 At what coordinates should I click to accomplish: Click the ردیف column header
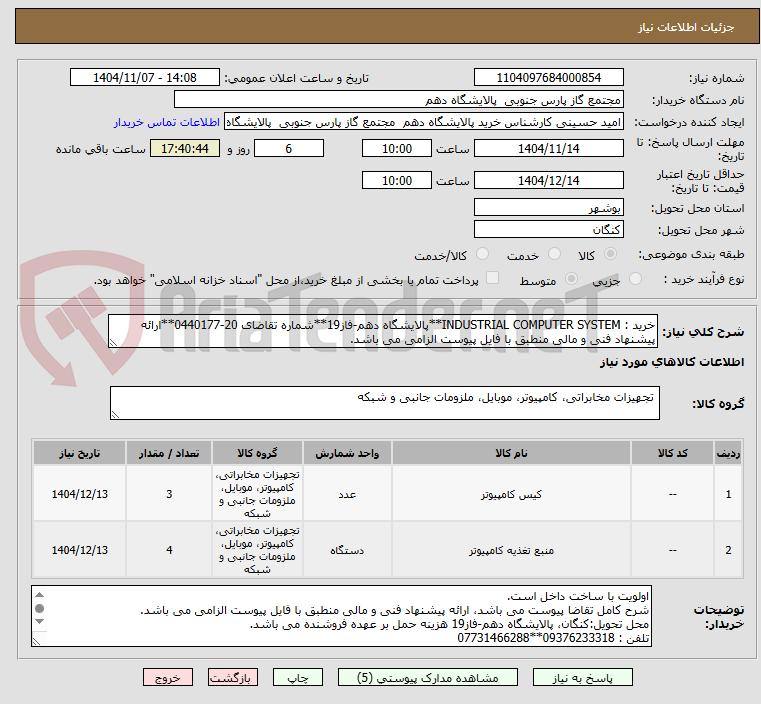coord(728,453)
